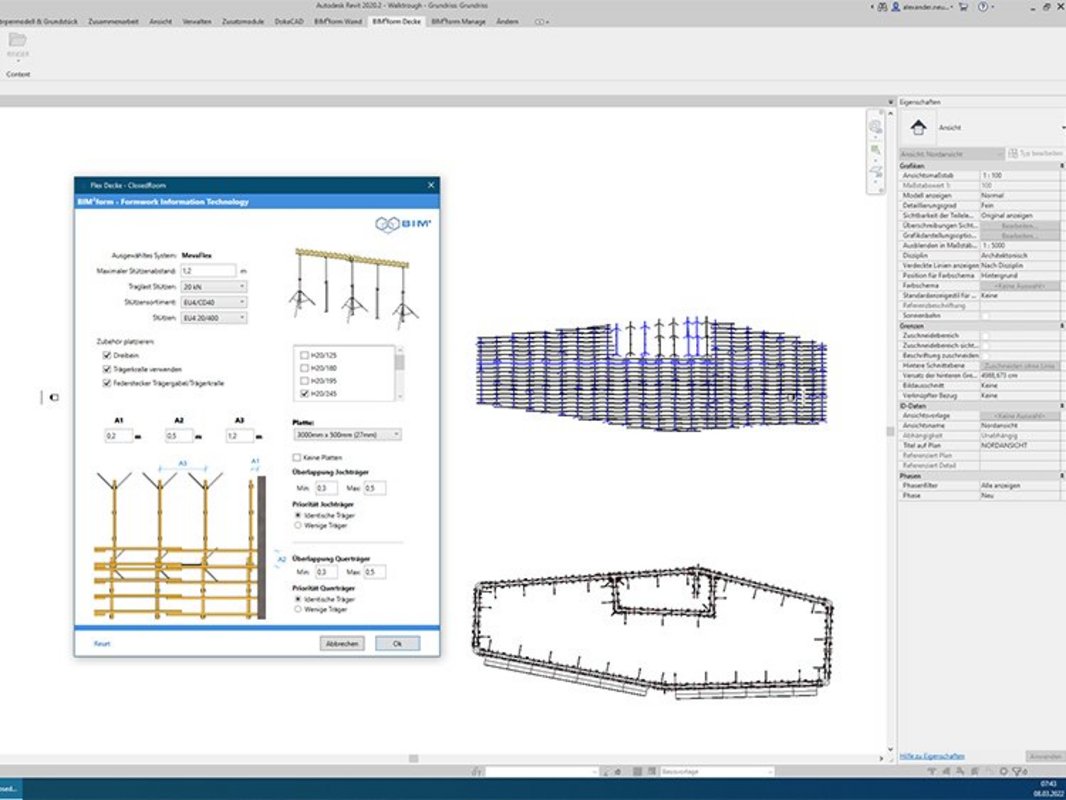Click the Maximaler Stützenabstand input field
1066x800 pixels.
coord(209,270)
